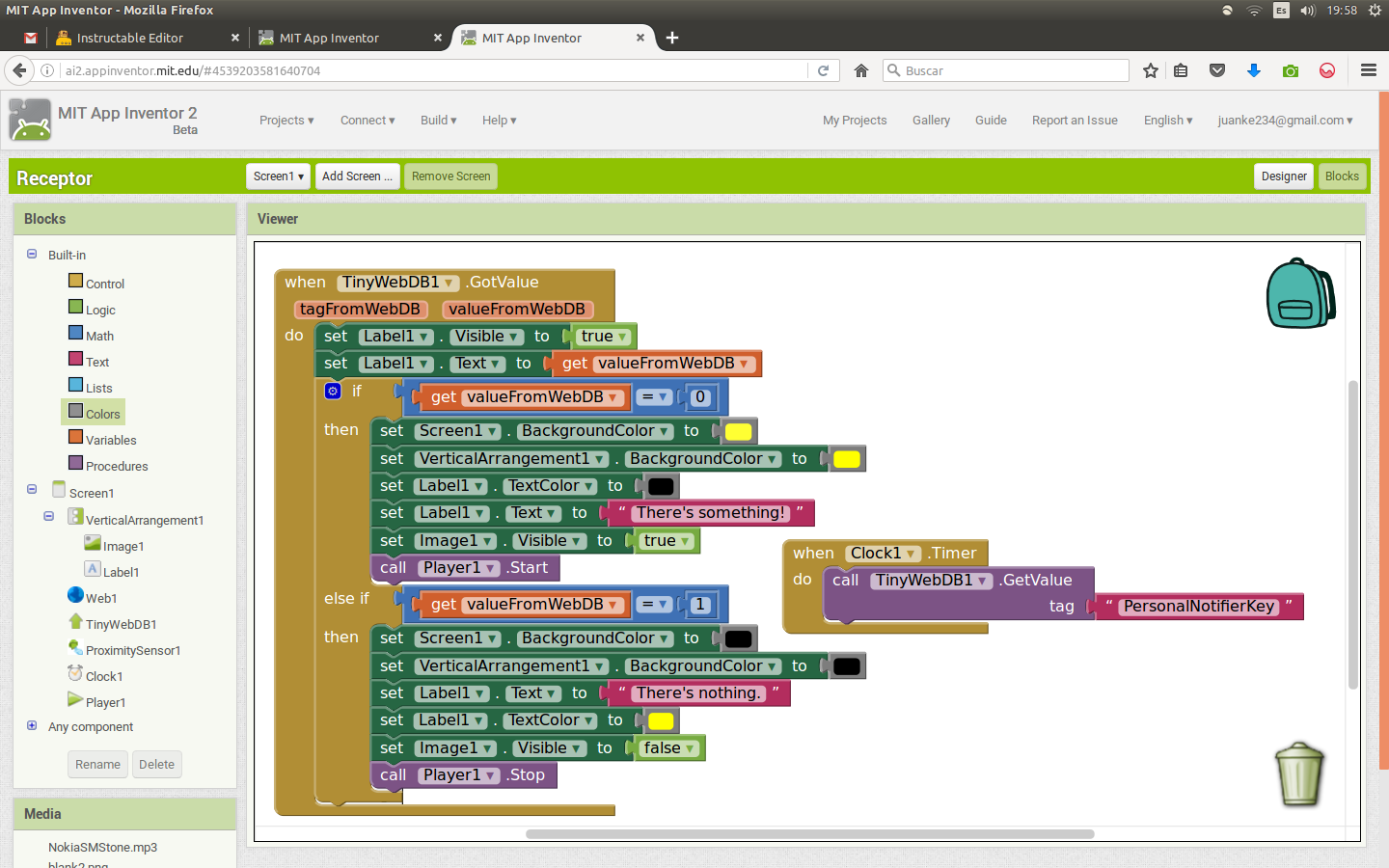Image resolution: width=1389 pixels, height=868 pixels.
Task: Click the App Inventor android logo
Action: coord(30,120)
